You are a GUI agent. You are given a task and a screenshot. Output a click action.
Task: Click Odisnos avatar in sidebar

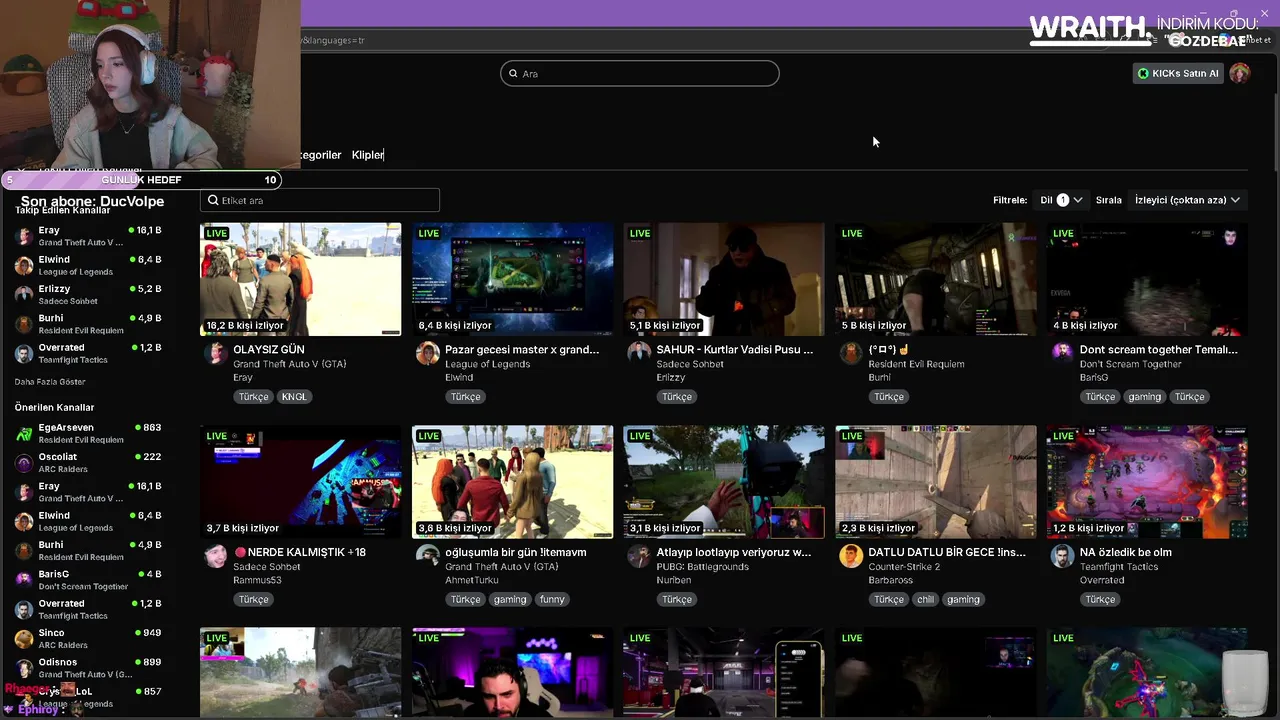[x=24, y=667]
